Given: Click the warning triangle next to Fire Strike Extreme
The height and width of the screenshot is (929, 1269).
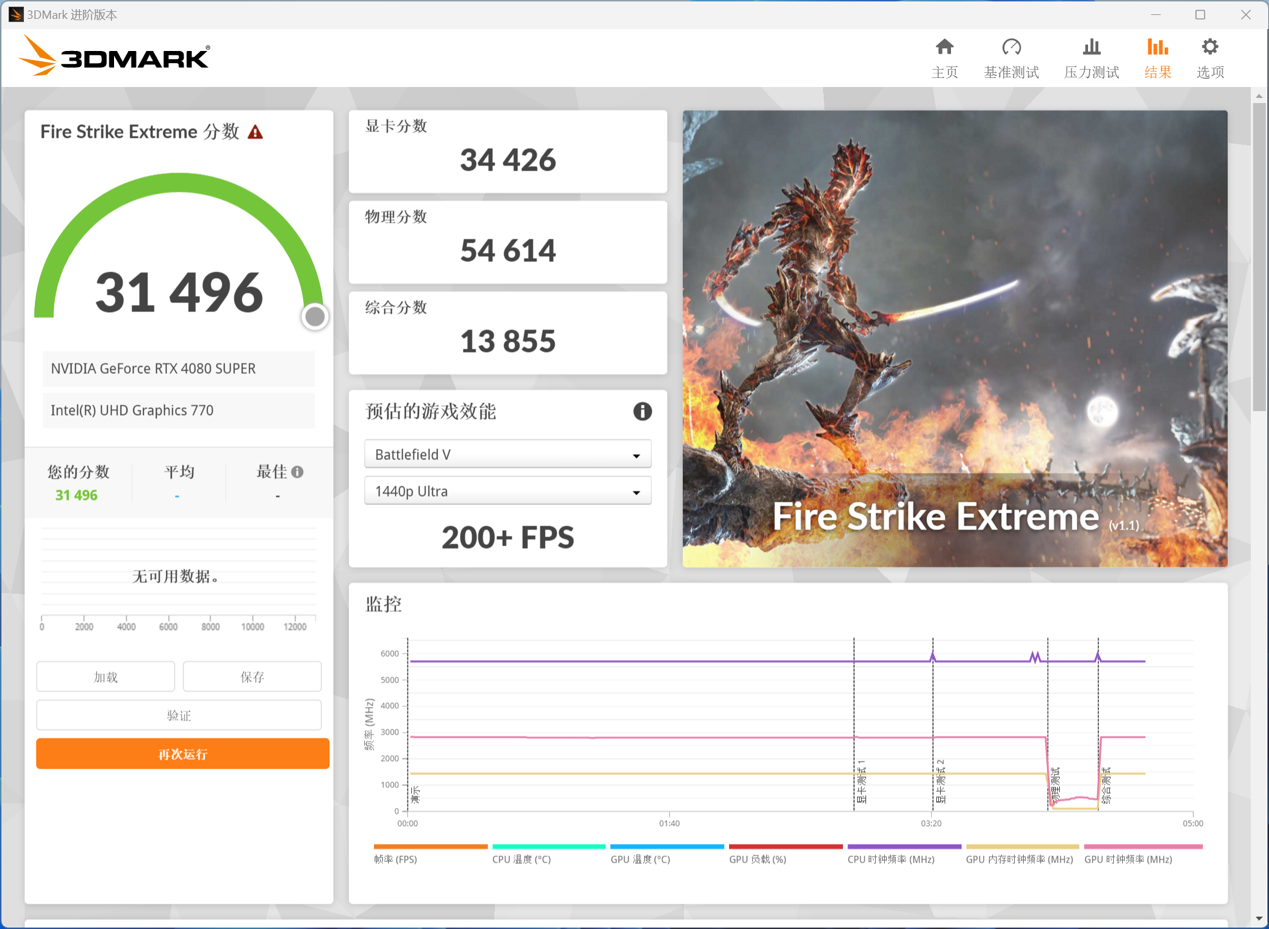Looking at the screenshot, I should [256, 131].
